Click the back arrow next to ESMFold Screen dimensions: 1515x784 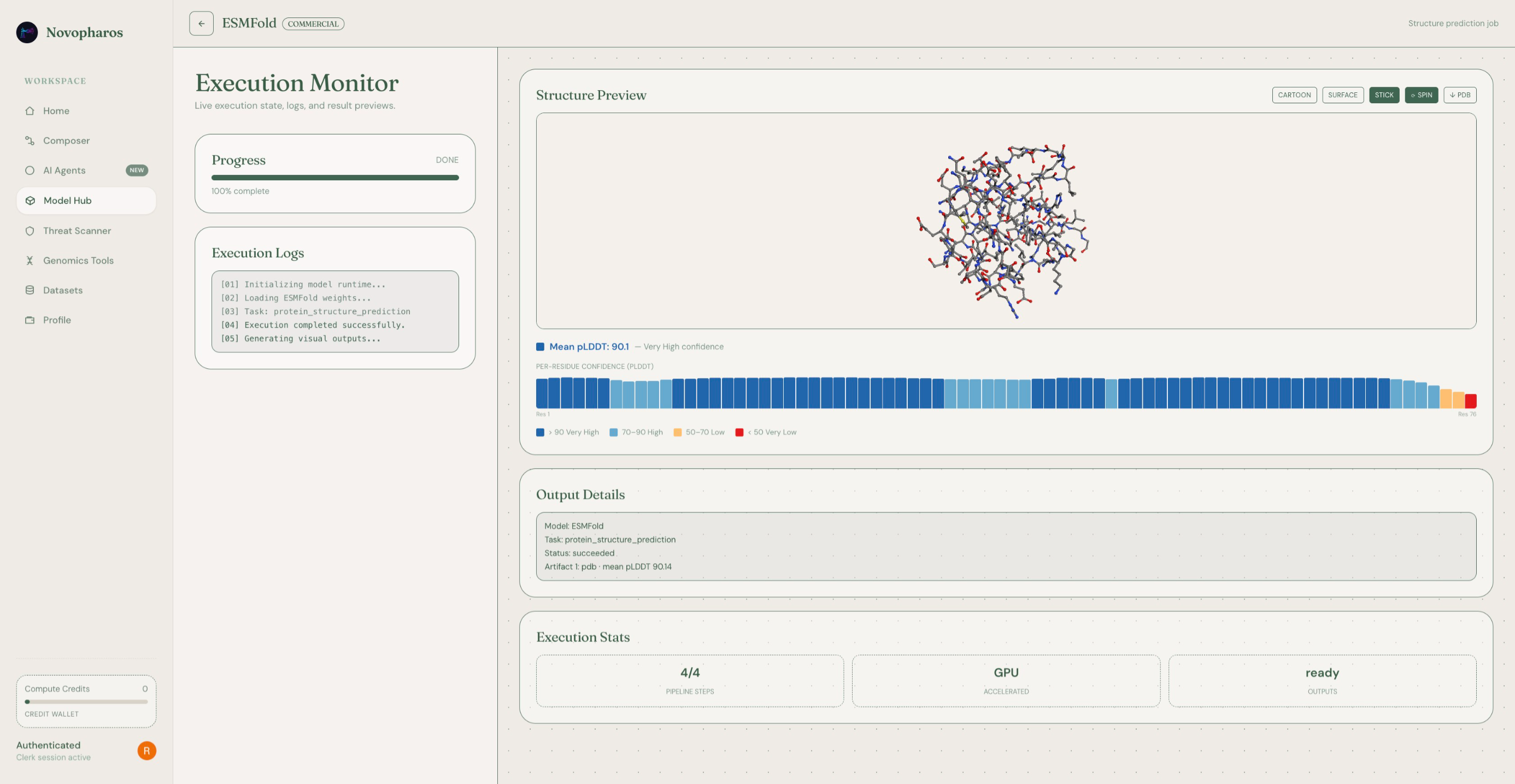point(201,23)
